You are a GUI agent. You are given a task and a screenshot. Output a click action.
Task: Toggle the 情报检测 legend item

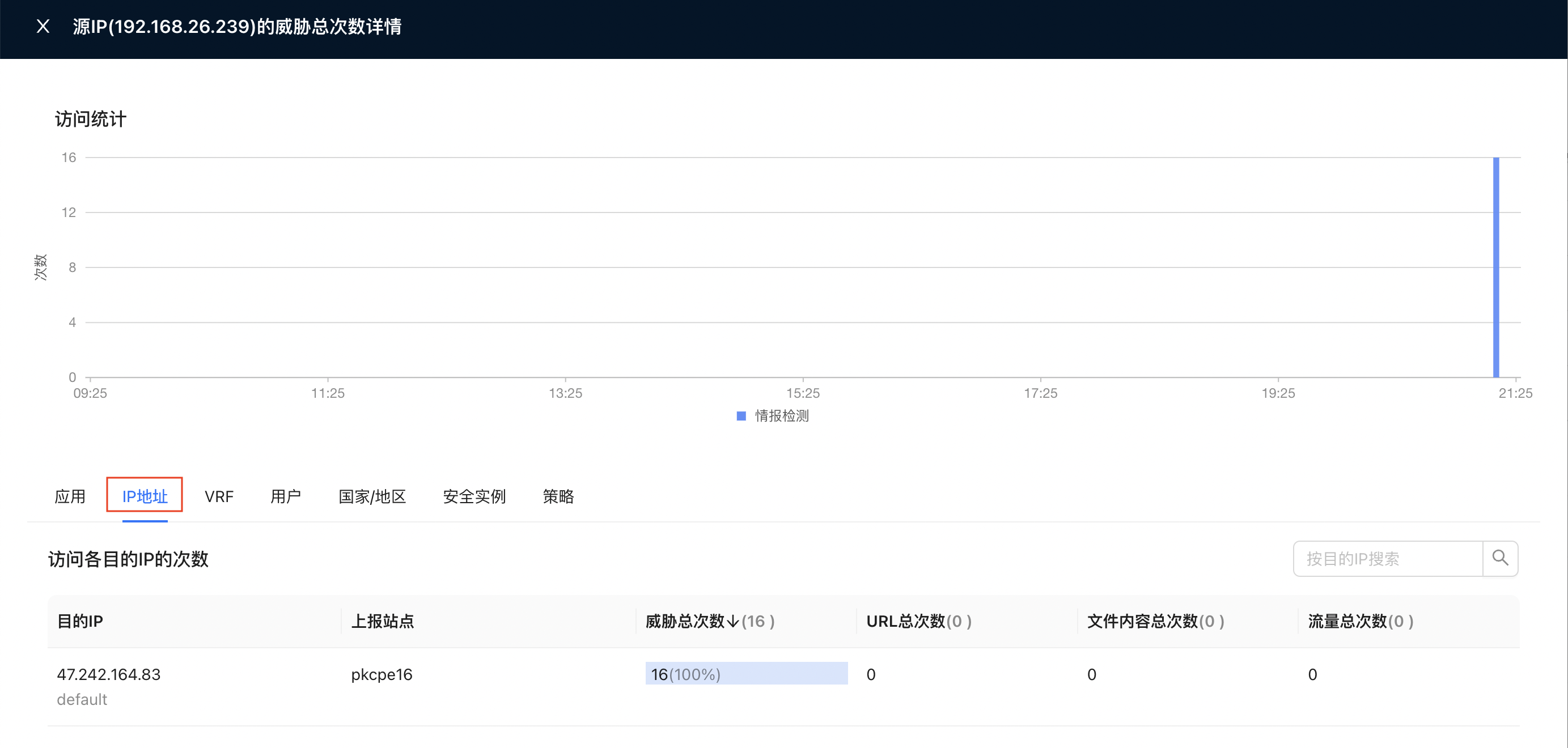[773, 416]
